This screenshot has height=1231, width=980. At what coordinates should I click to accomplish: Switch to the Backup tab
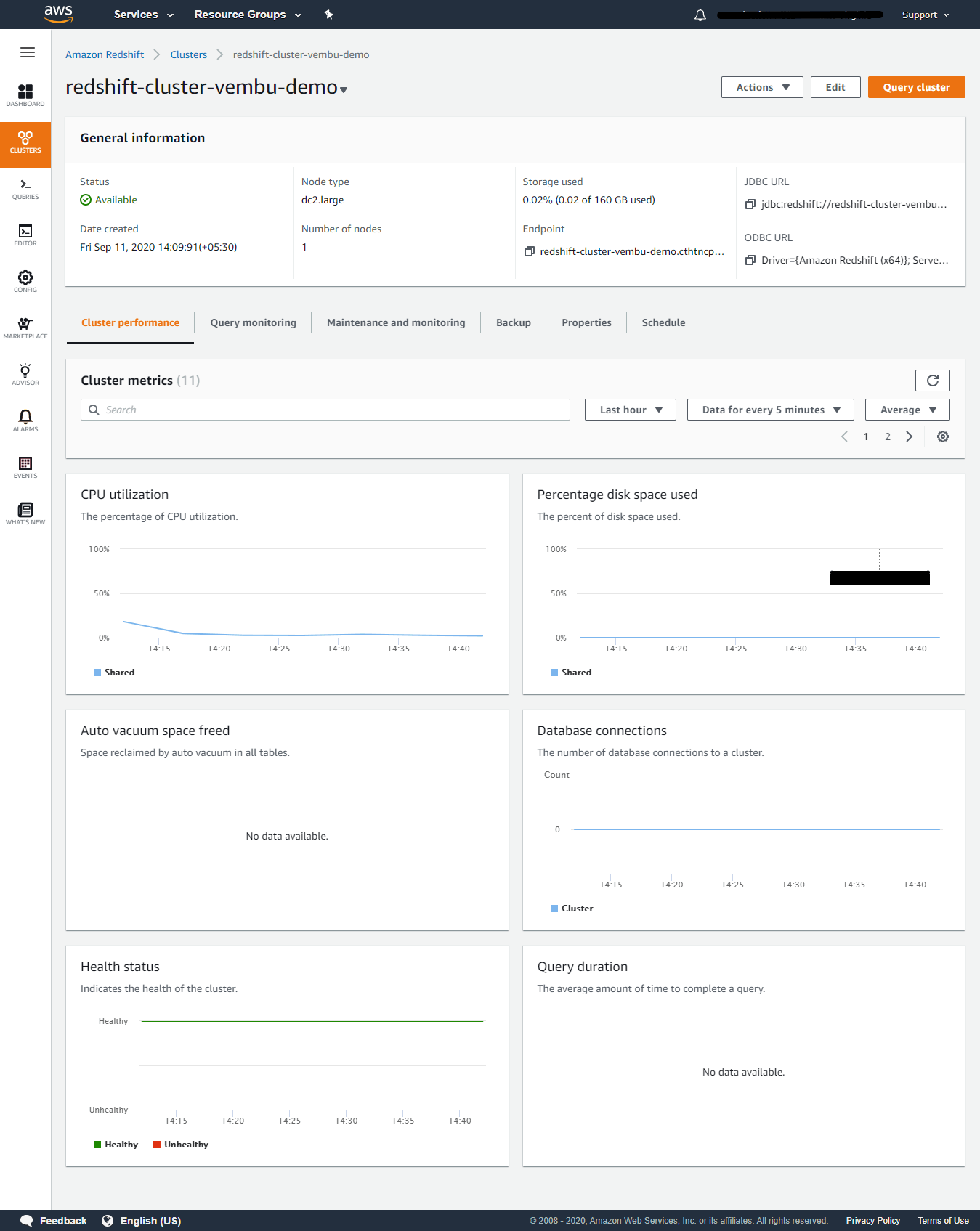pos(514,322)
